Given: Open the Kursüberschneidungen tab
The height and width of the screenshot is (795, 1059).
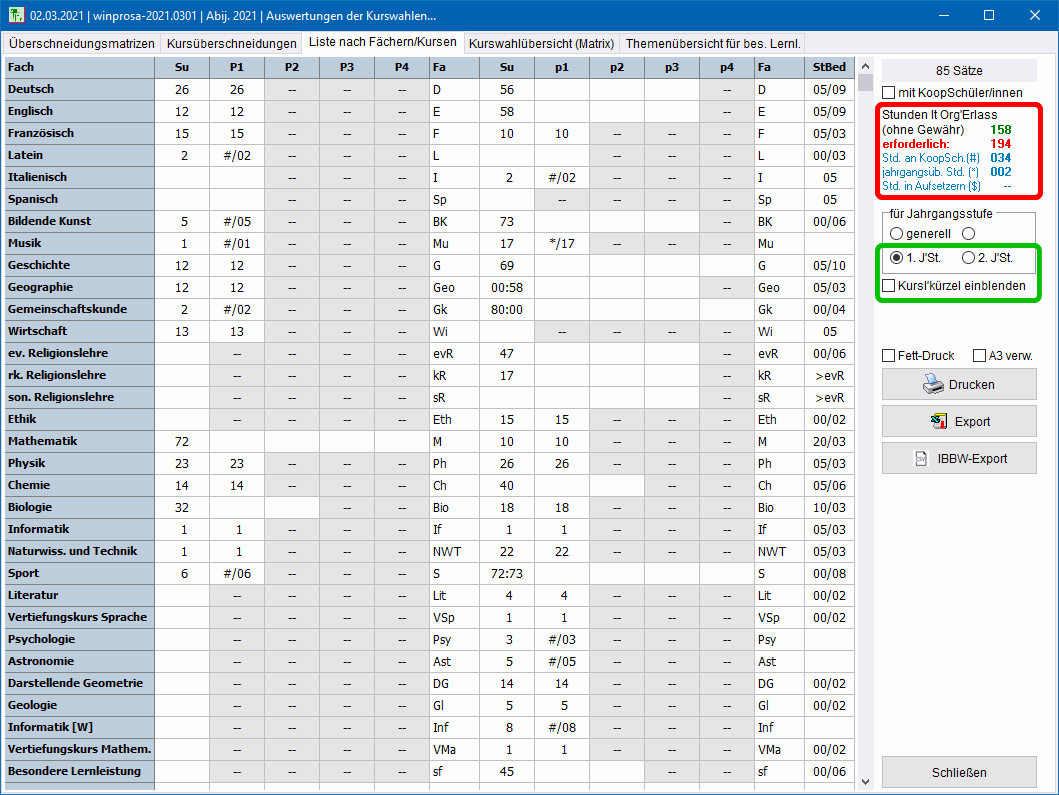Looking at the screenshot, I should pyautogui.click(x=232, y=44).
